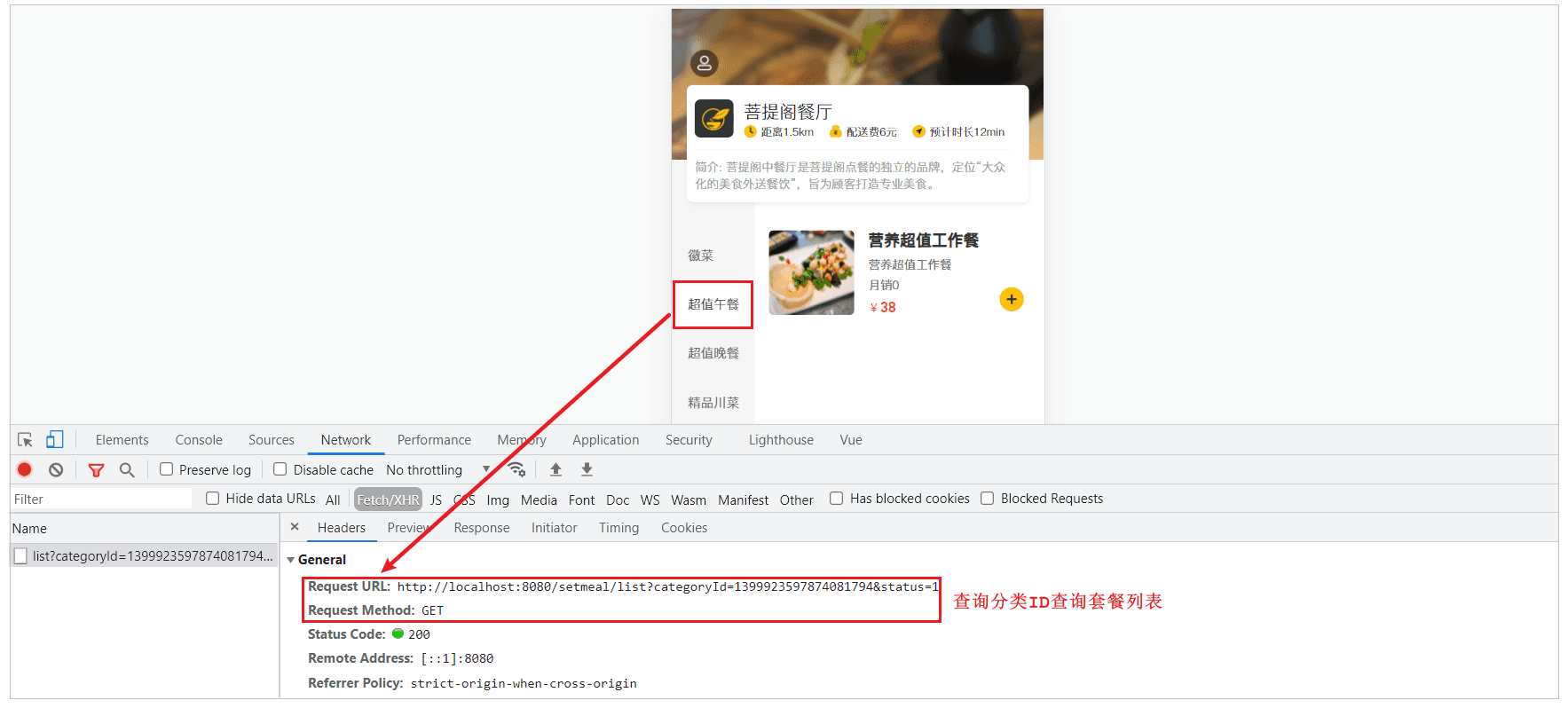Image resolution: width=1568 pixels, height=708 pixels.
Task: Select the 徽菜 category
Action: [701, 256]
